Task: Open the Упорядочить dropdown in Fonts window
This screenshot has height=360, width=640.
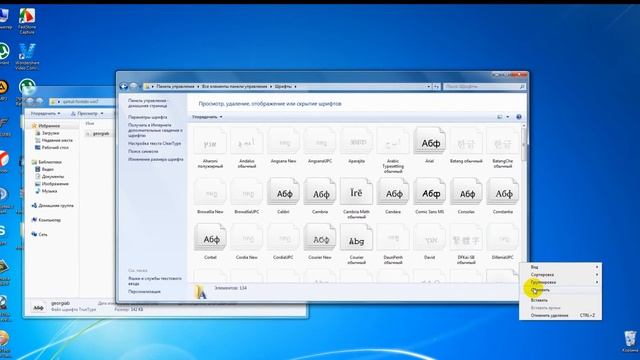Action: pos(207,117)
